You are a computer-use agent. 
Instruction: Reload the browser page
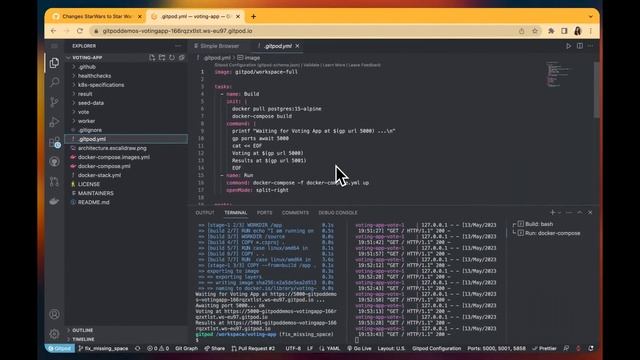point(80,31)
